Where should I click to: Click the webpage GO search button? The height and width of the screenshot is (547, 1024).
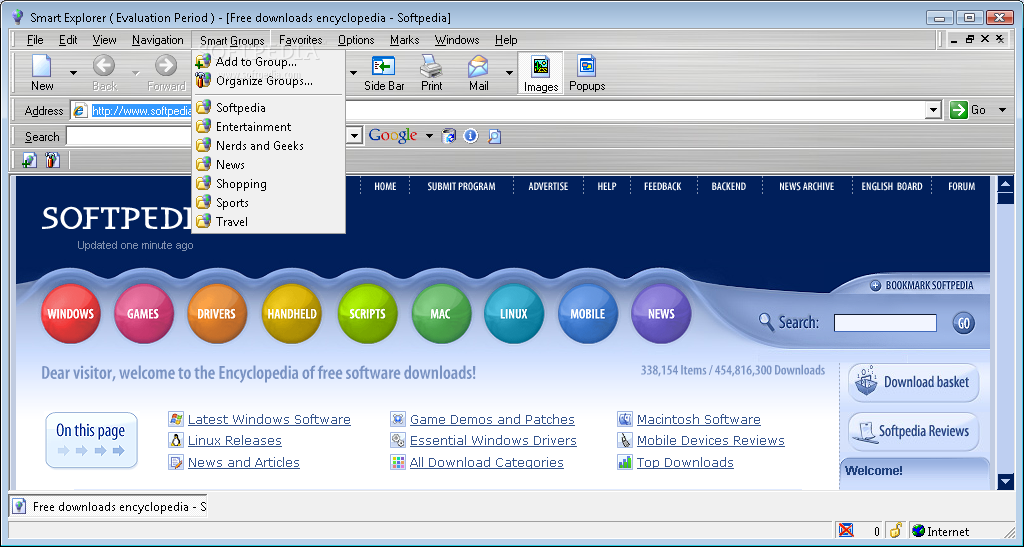(x=963, y=322)
